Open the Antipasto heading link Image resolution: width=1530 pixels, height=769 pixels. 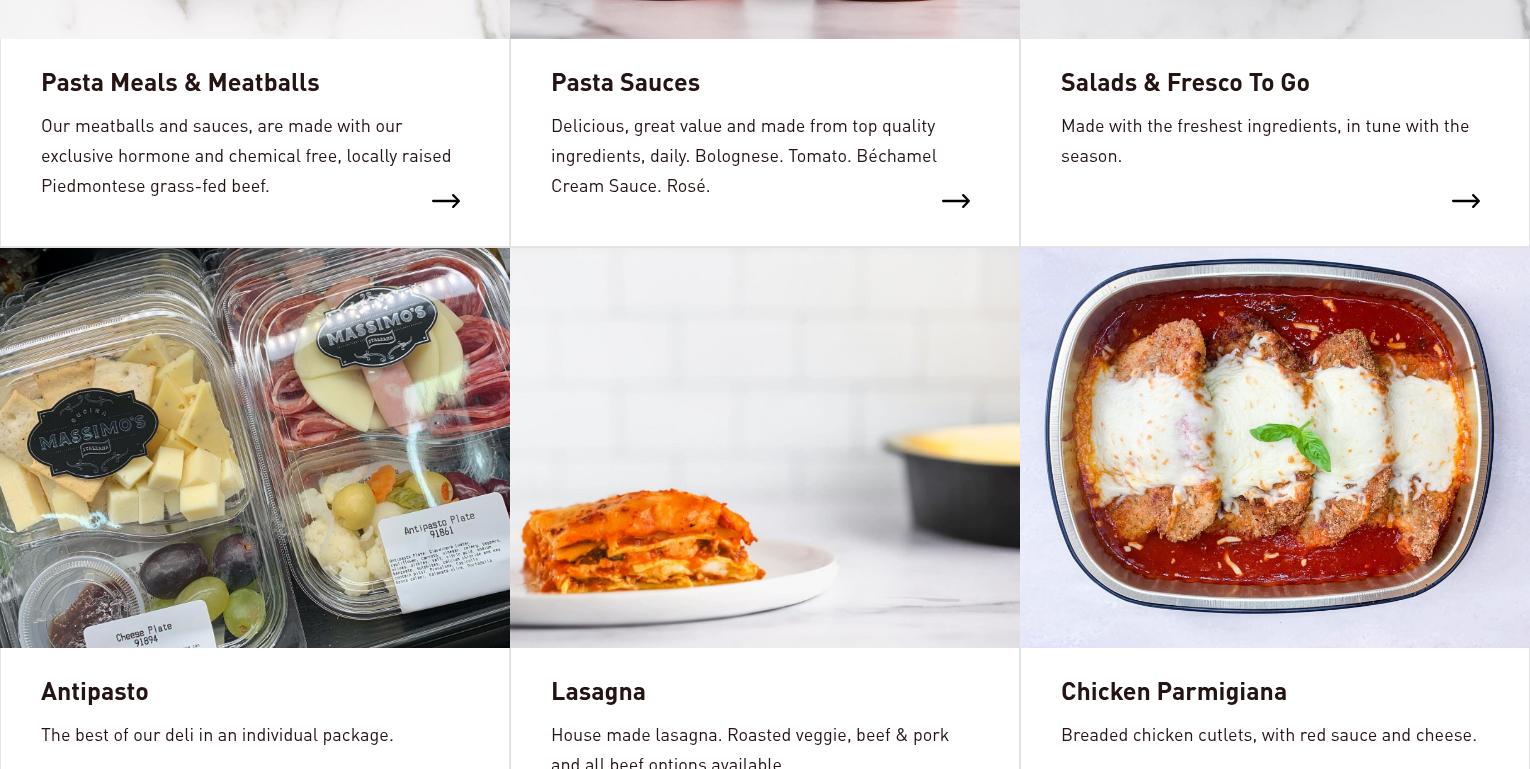point(95,691)
